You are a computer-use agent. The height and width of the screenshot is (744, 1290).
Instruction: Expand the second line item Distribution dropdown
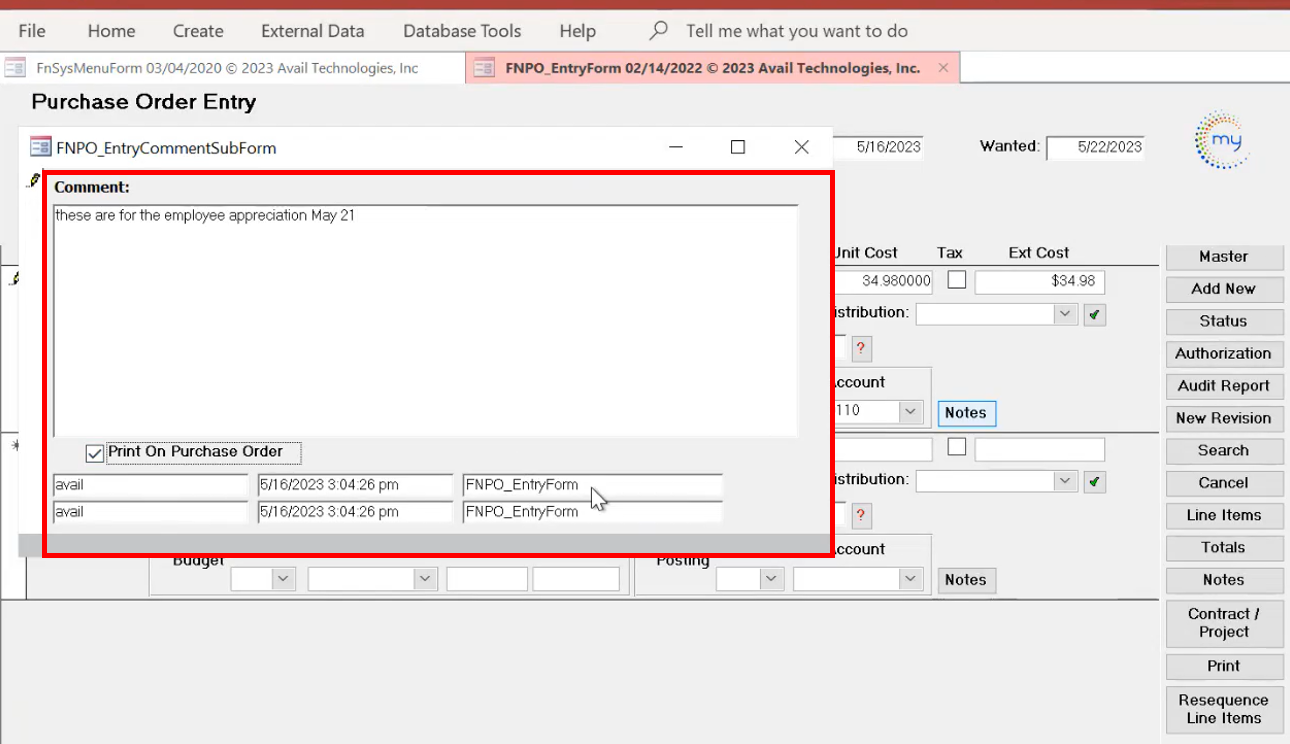click(x=1064, y=482)
